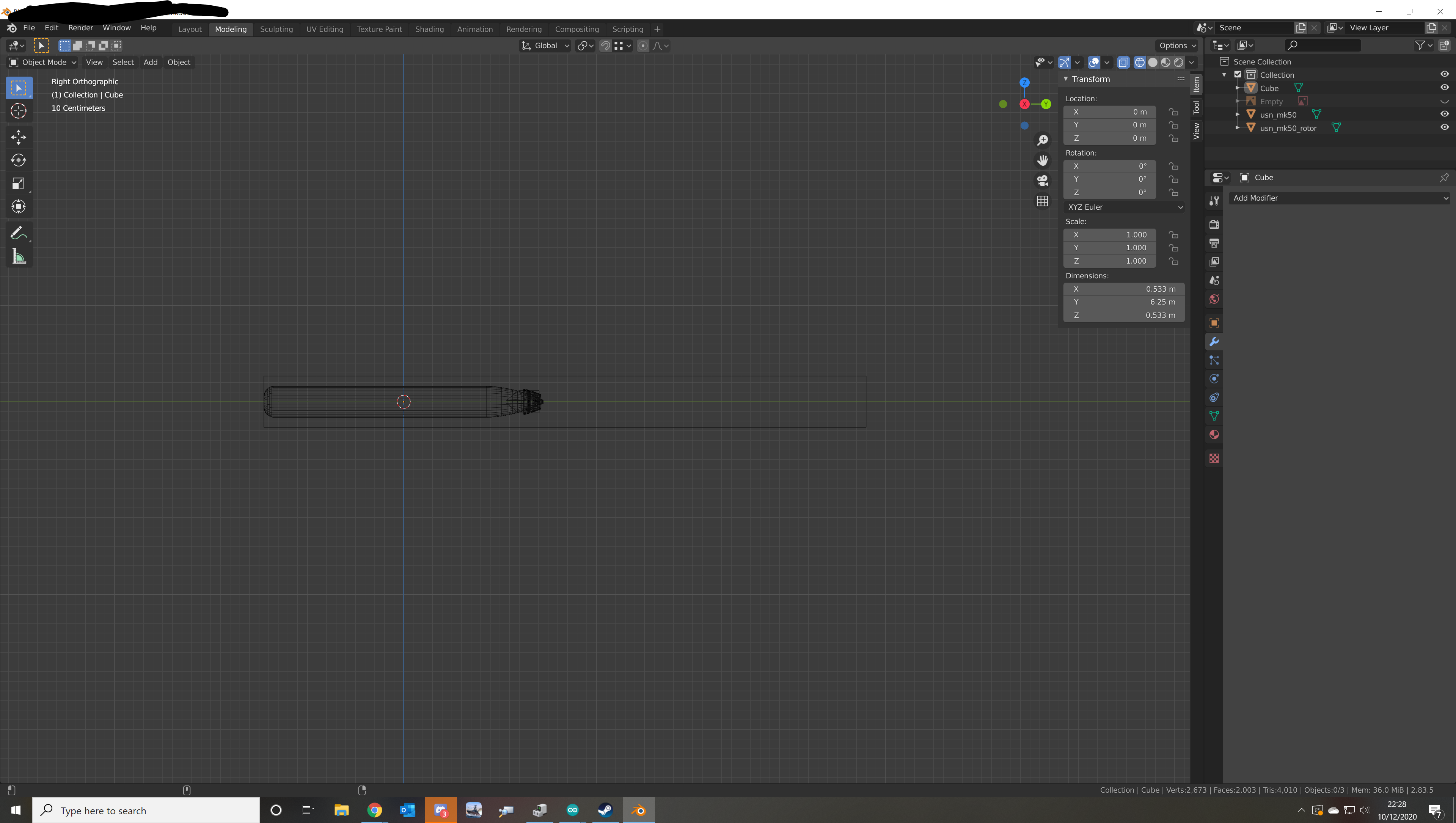
Task: Hide the usn_mk50 object in outliner
Action: pos(1444,114)
